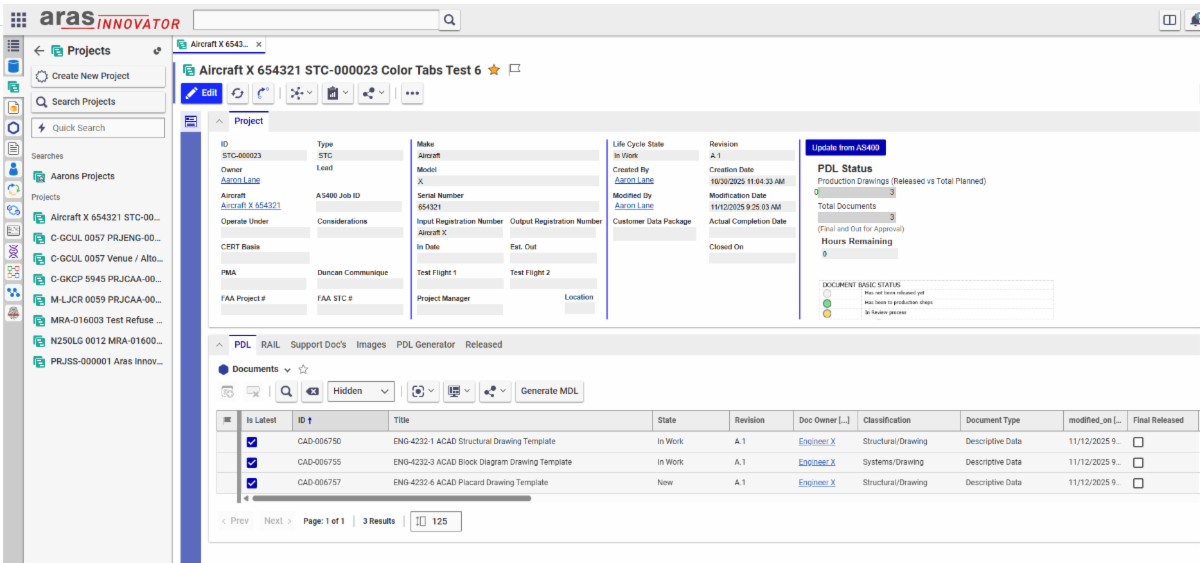Open the Aircraft X 654321 aircraft link
The image size is (1200, 563).
(251, 206)
